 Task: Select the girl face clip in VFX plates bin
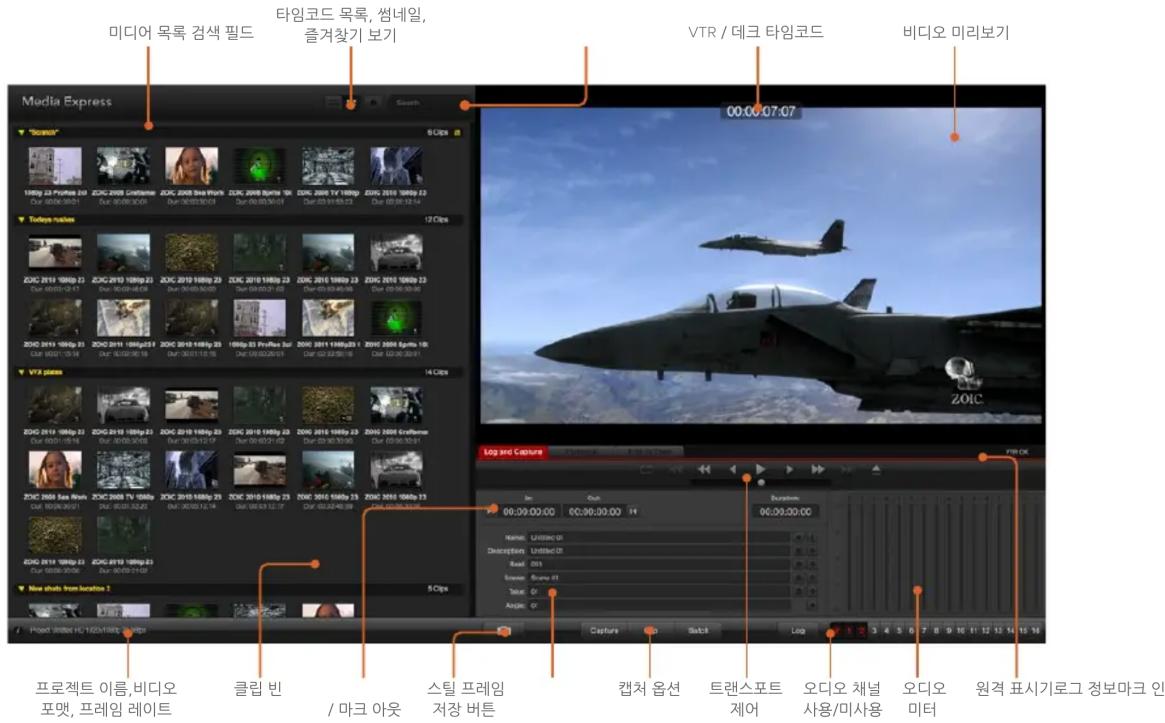coord(55,470)
